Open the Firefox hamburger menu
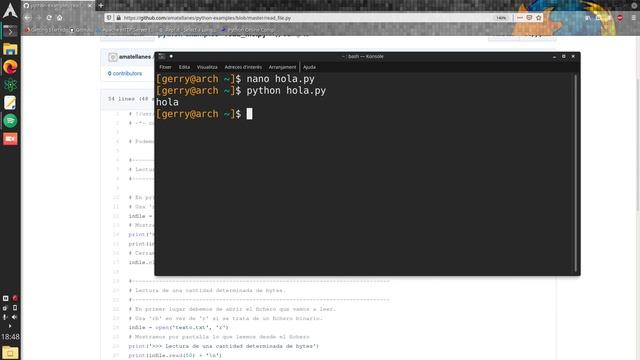This screenshot has width=640, height=360. [x=633, y=18]
